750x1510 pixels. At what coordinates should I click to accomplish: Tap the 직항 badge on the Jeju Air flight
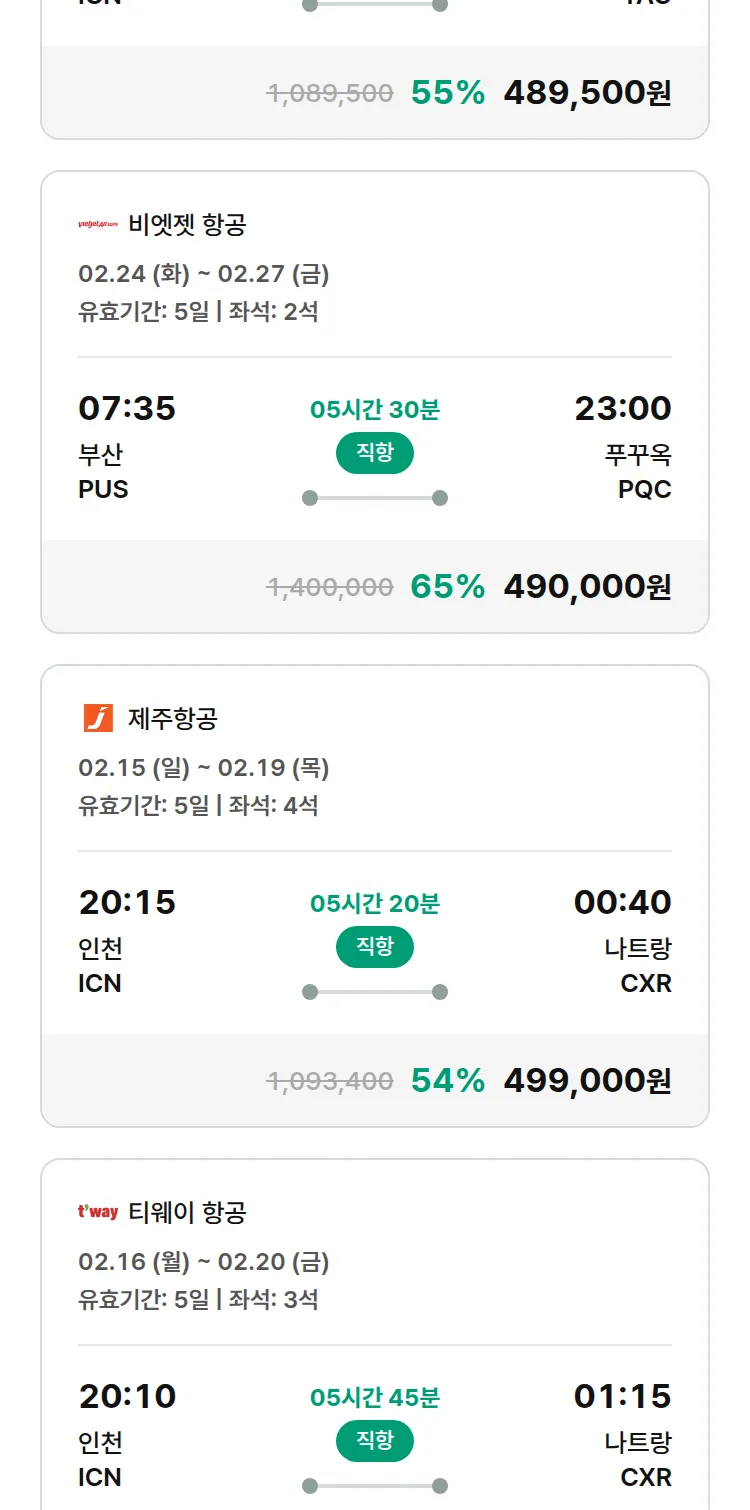[x=374, y=947]
